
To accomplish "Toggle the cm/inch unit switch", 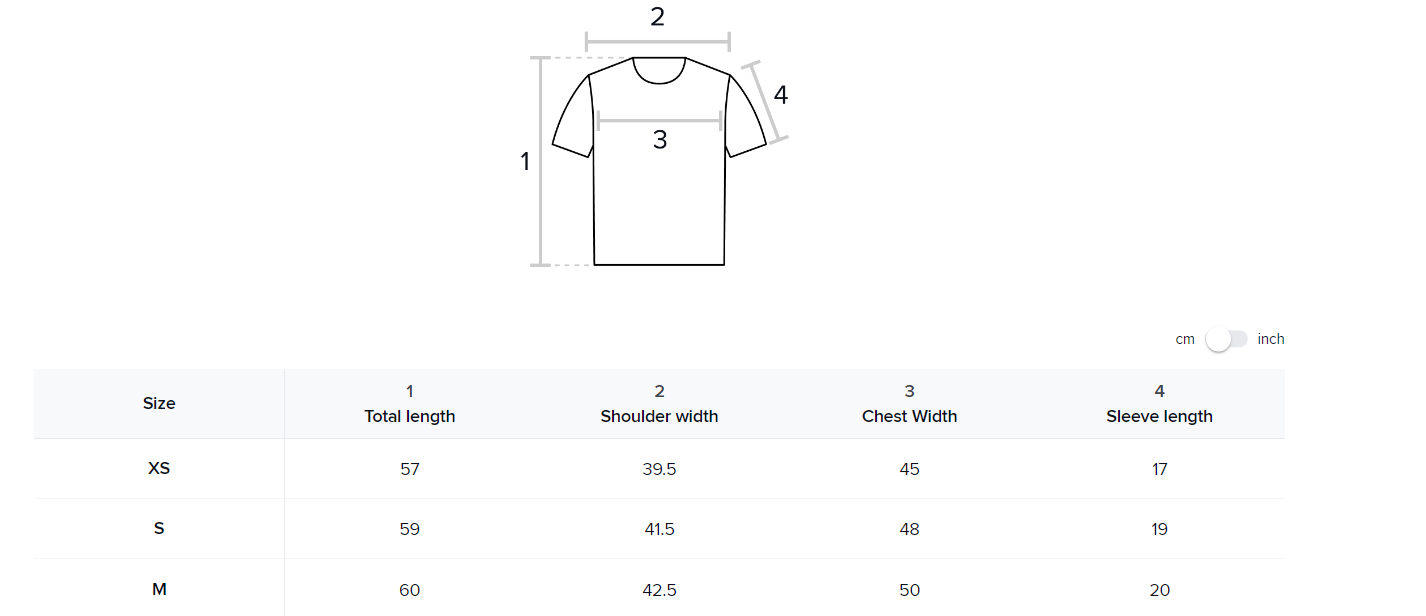I will (1226, 339).
